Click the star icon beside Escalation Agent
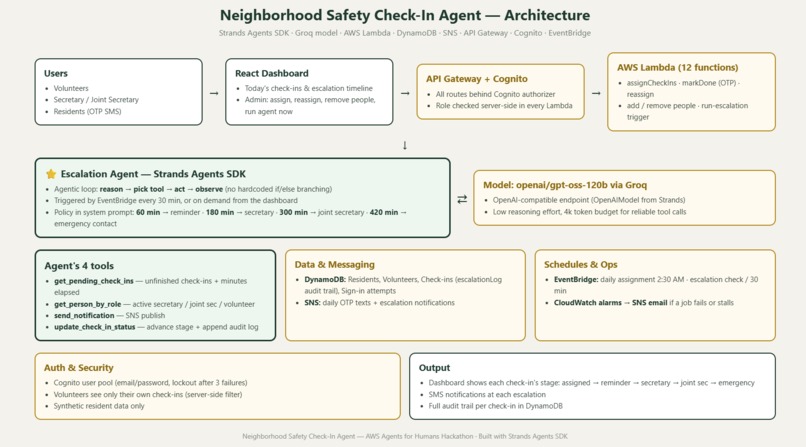 click(x=51, y=174)
